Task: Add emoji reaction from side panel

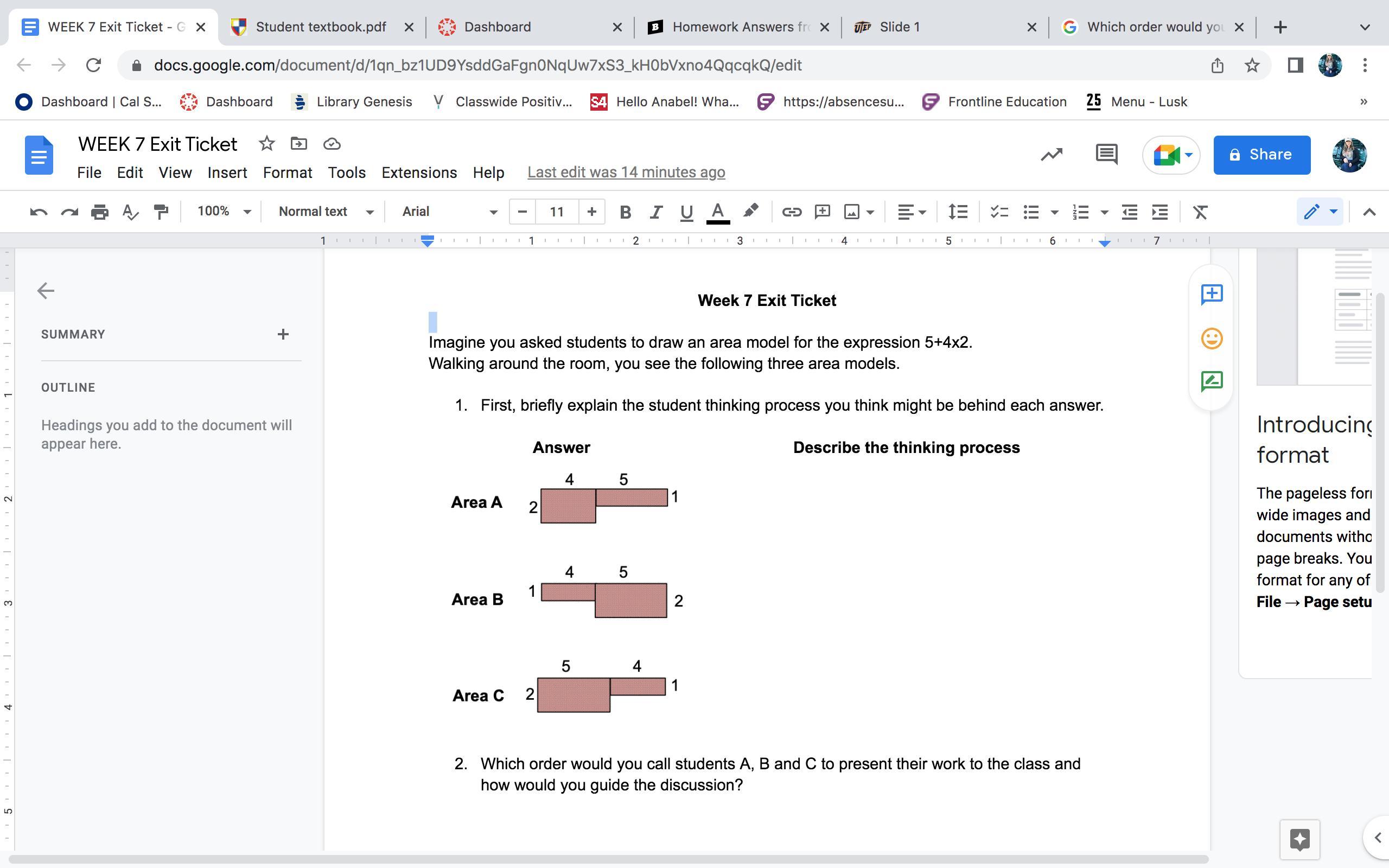Action: (1212, 338)
